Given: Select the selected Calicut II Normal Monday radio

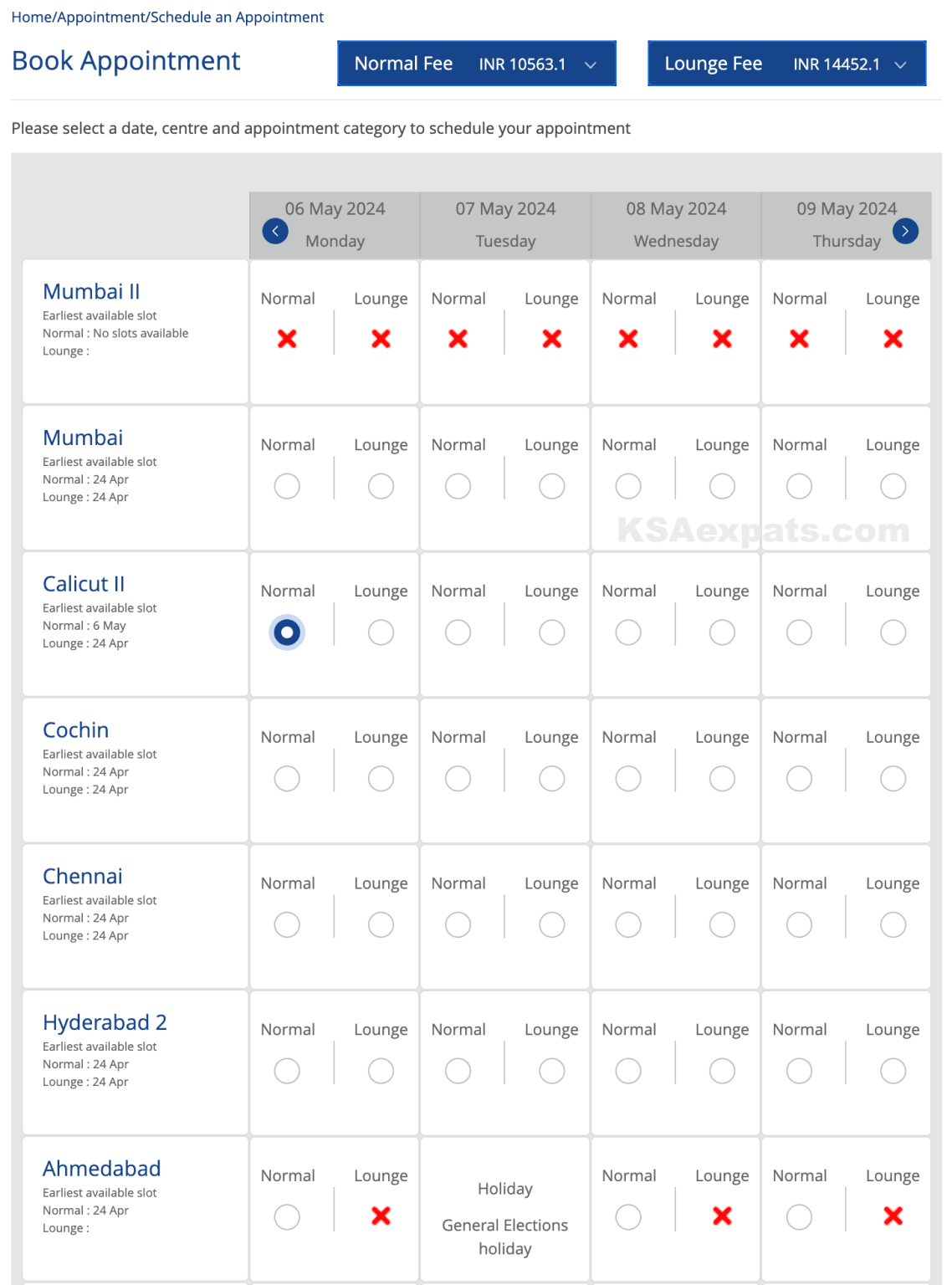Looking at the screenshot, I should point(287,632).
